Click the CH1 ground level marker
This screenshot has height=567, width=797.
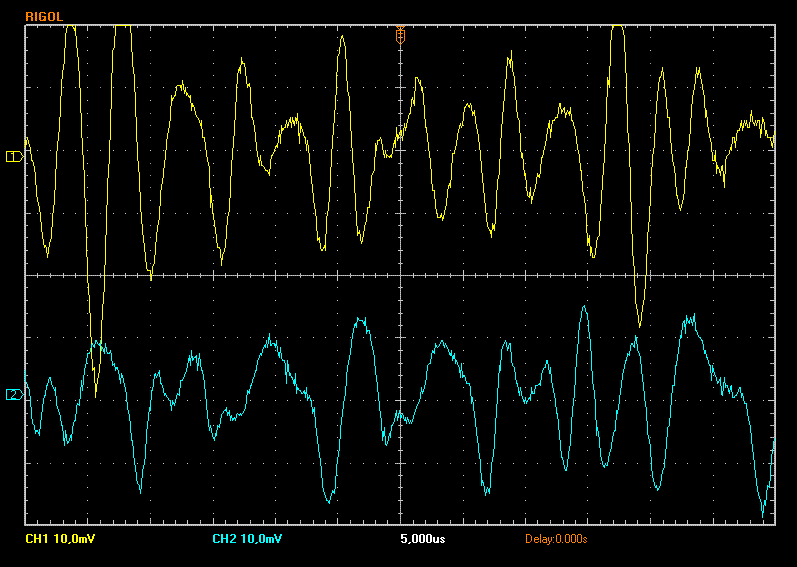click(14, 156)
